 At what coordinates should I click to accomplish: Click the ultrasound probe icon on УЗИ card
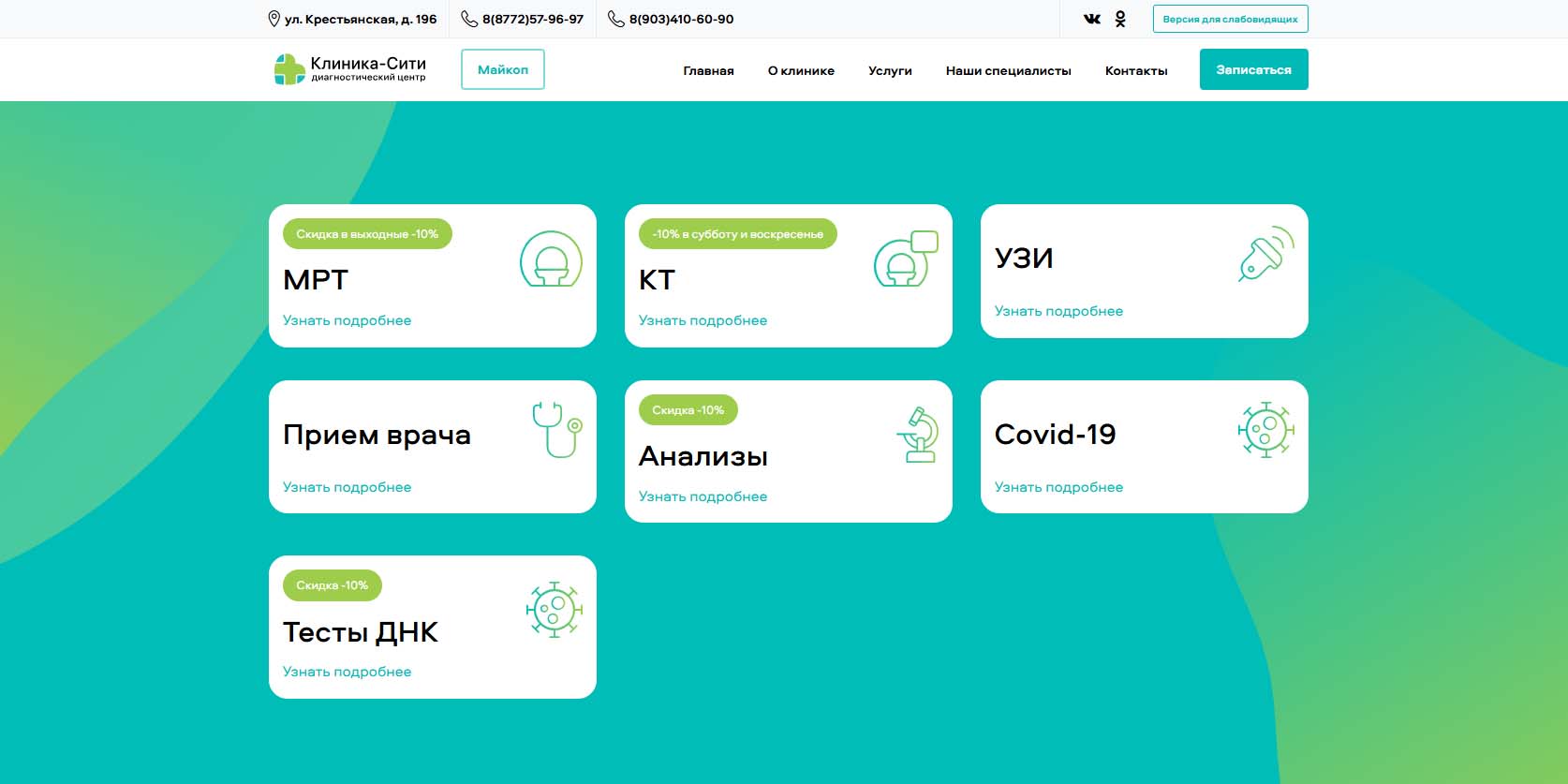(1265, 254)
